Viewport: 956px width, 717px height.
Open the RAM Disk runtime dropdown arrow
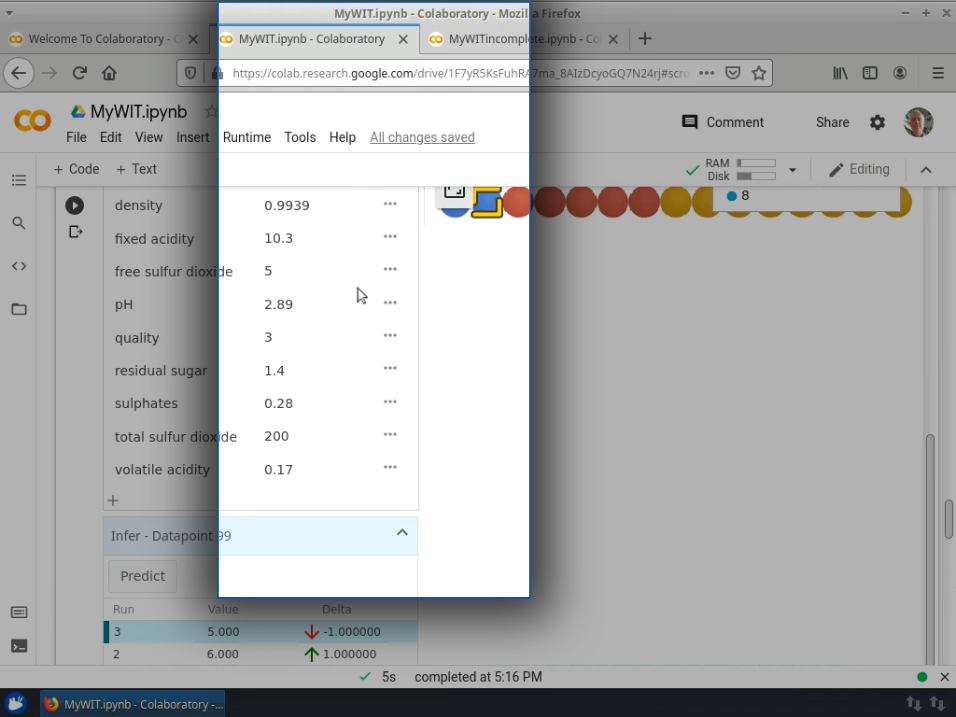tap(793, 170)
